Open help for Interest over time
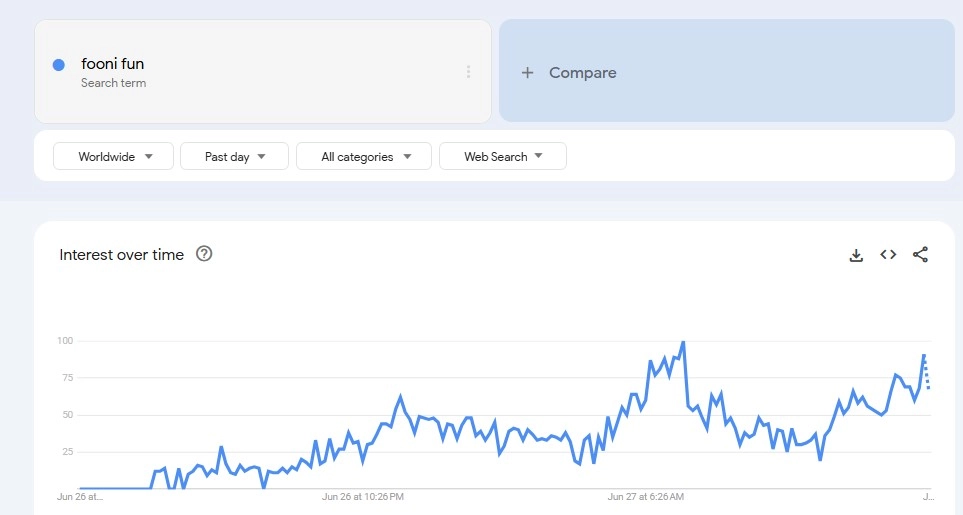The height and width of the screenshot is (515, 963). [x=204, y=255]
